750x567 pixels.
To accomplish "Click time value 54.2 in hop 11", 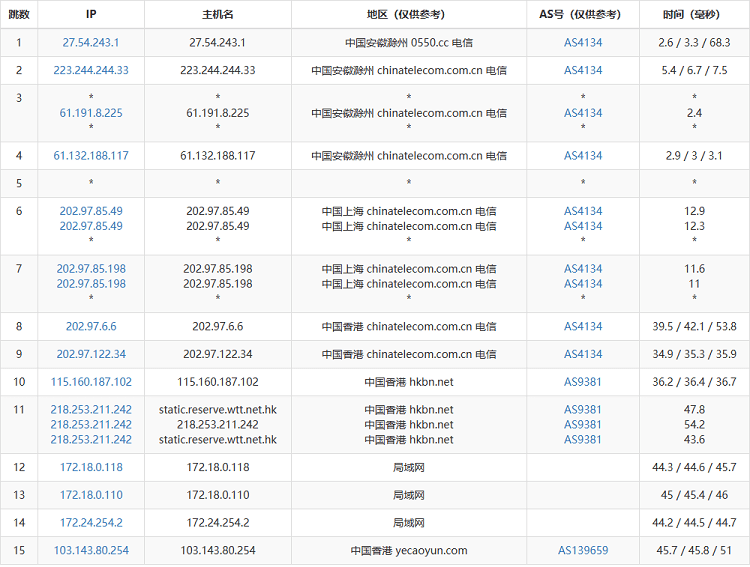I will click(x=694, y=424).
